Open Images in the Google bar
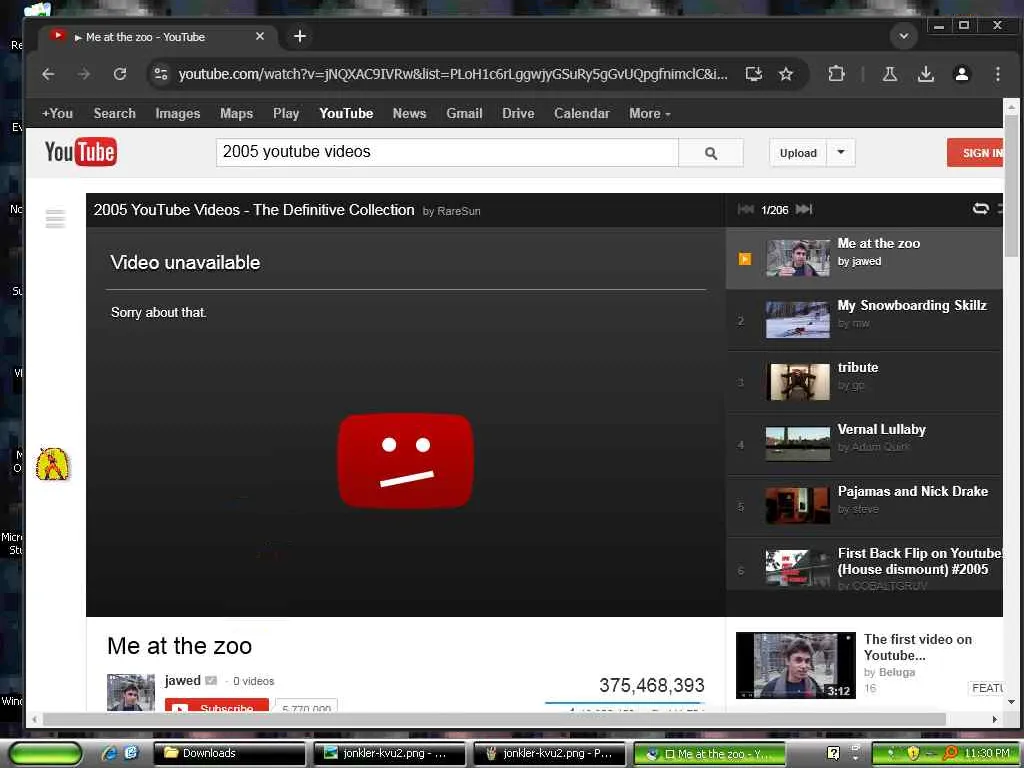1024x768 pixels. tap(178, 114)
